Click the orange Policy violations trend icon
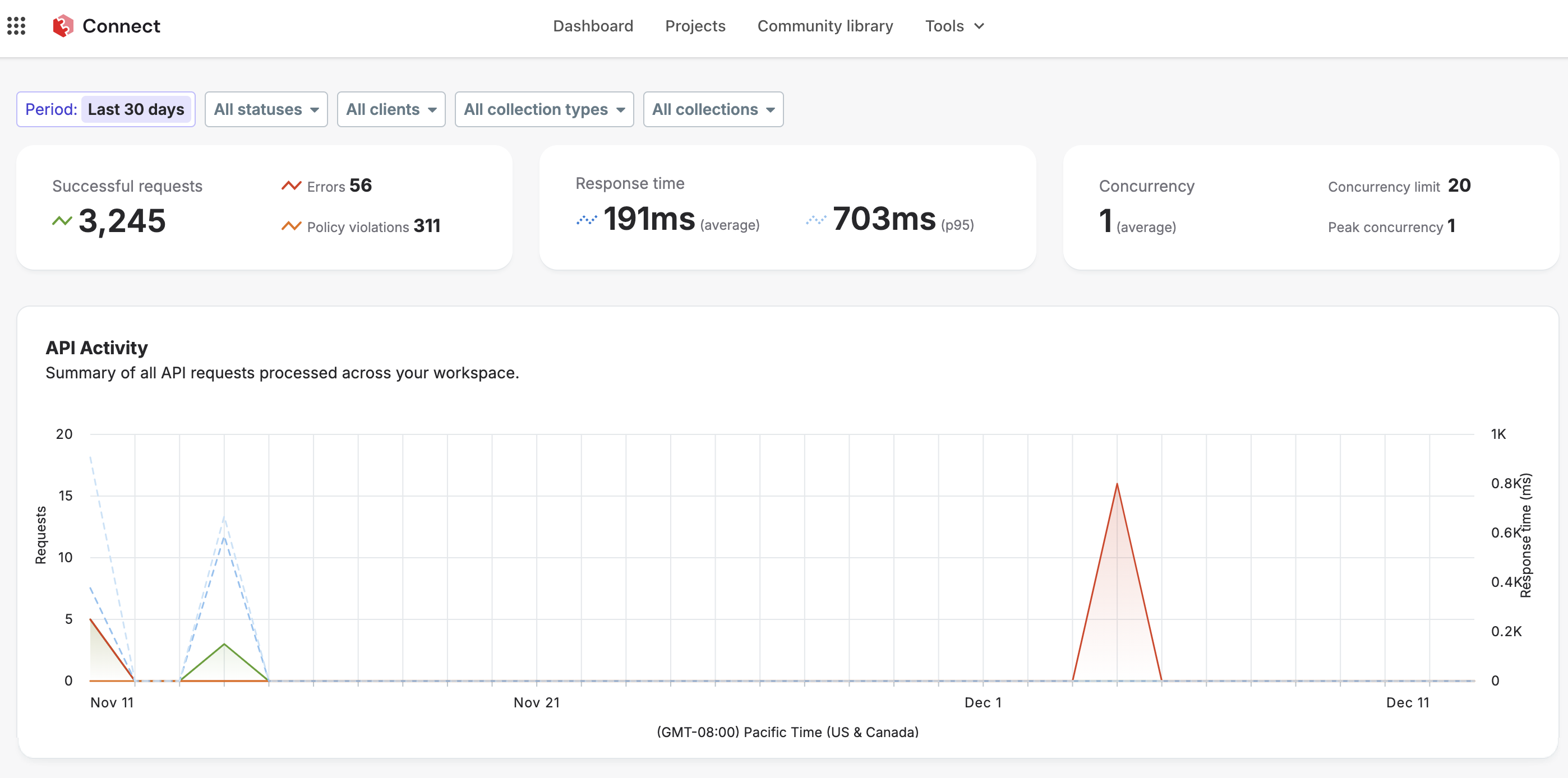This screenshot has width=1568, height=778. tap(292, 226)
